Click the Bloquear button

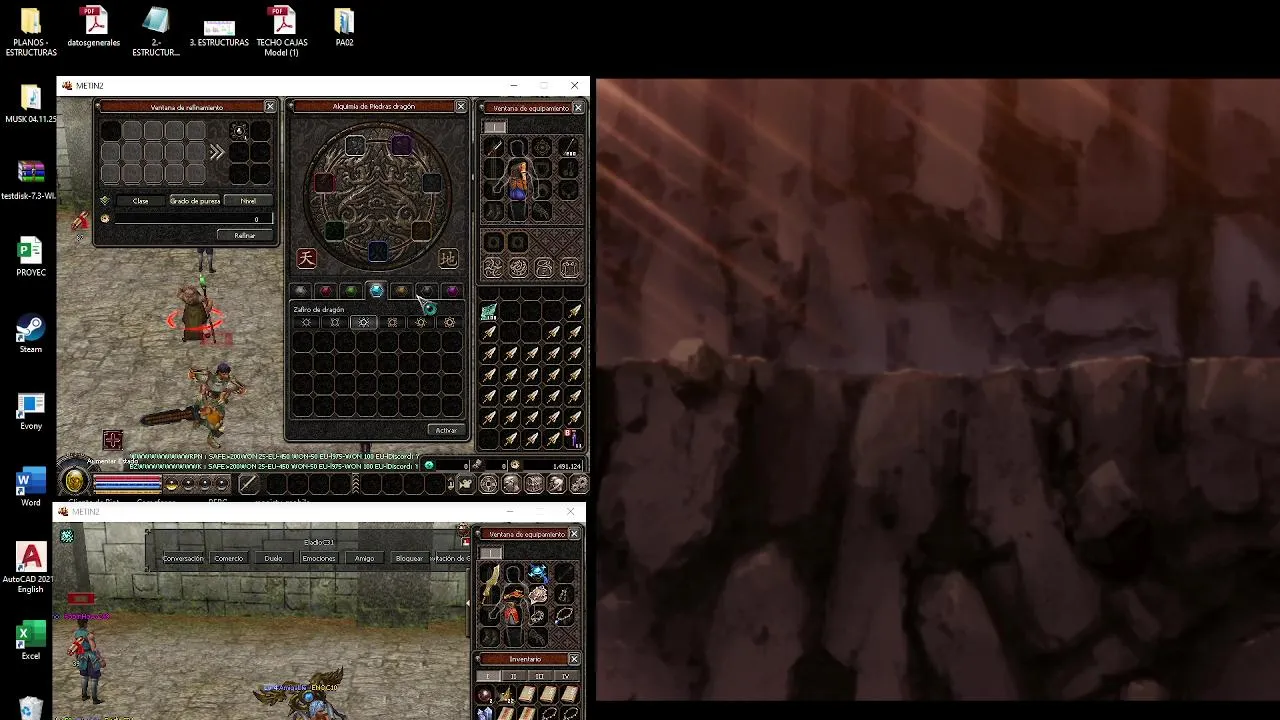tap(409, 558)
